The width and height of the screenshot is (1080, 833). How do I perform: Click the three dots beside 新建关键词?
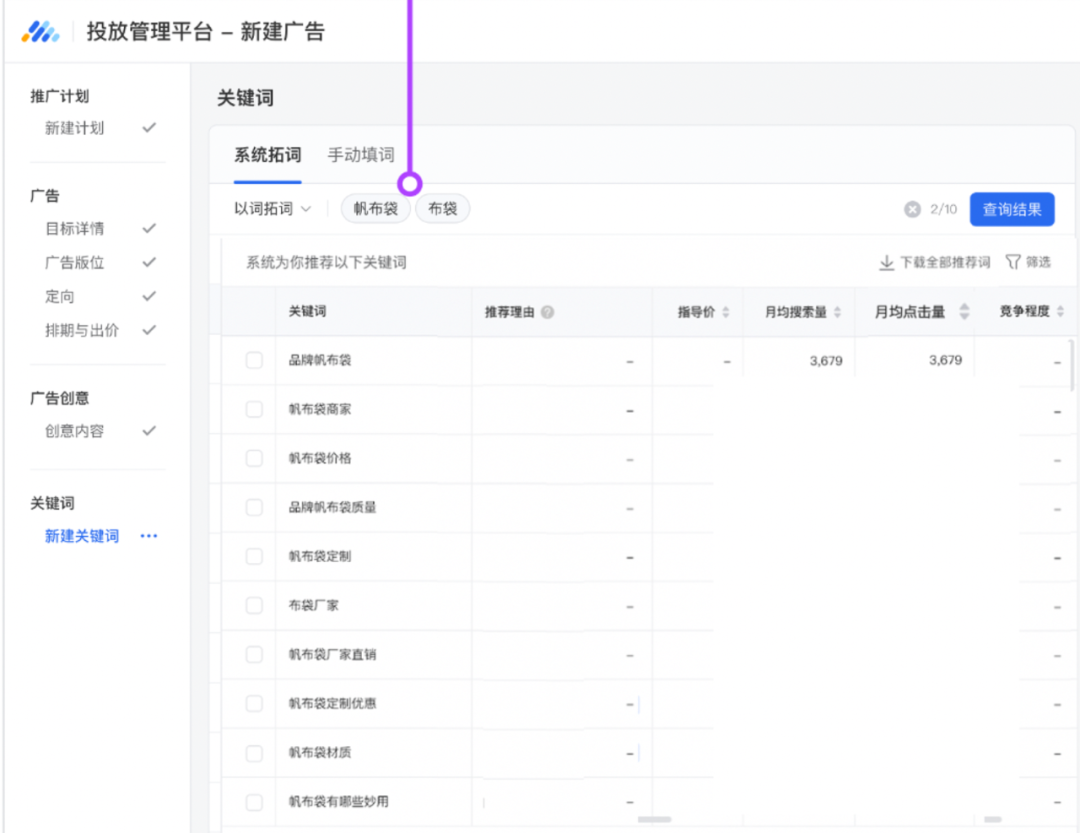[149, 536]
